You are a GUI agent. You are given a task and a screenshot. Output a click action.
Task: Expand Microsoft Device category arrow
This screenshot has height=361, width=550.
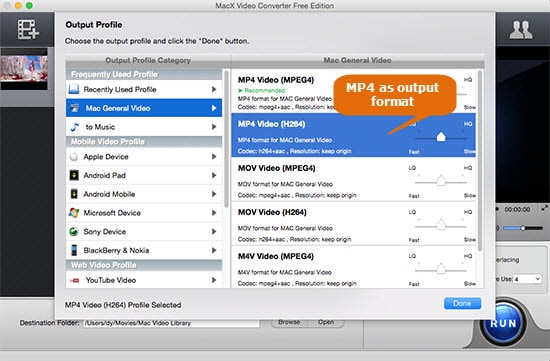point(214,213)
